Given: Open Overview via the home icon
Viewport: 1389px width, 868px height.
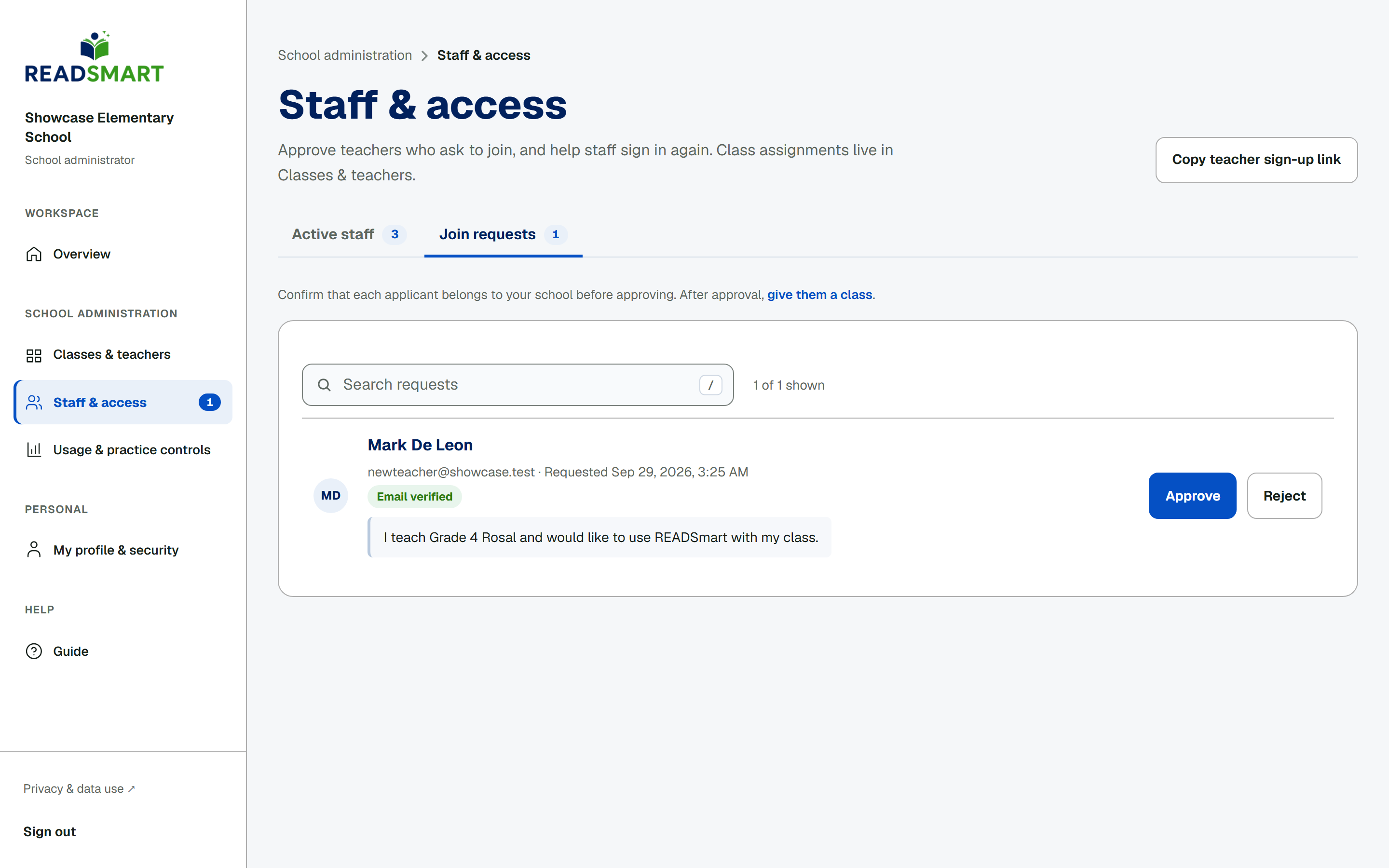Looking at the screenshot, I should coord(34,254).
